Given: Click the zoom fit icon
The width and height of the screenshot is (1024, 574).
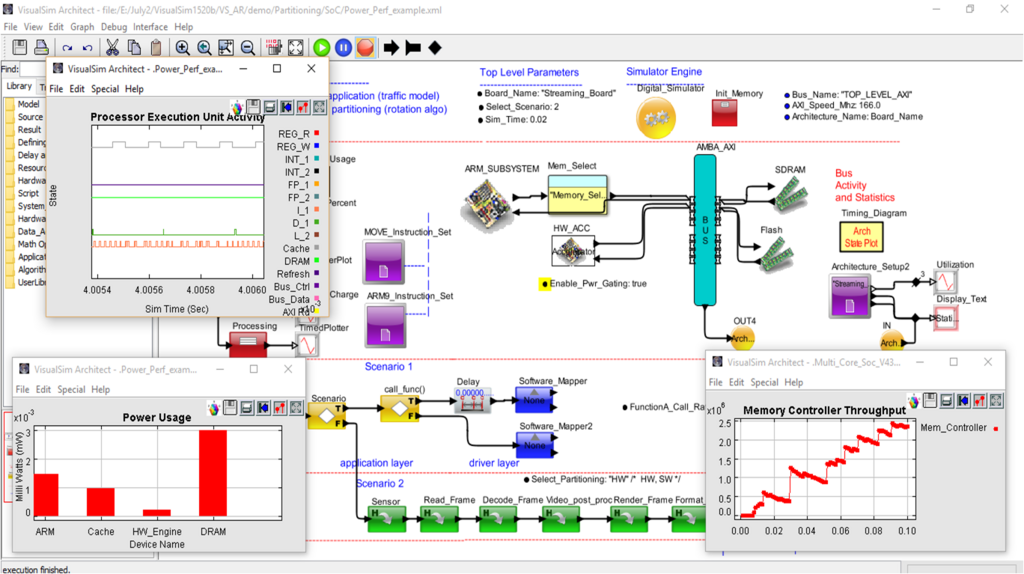Looking at the screenshot, I should [x=226, y=47].
